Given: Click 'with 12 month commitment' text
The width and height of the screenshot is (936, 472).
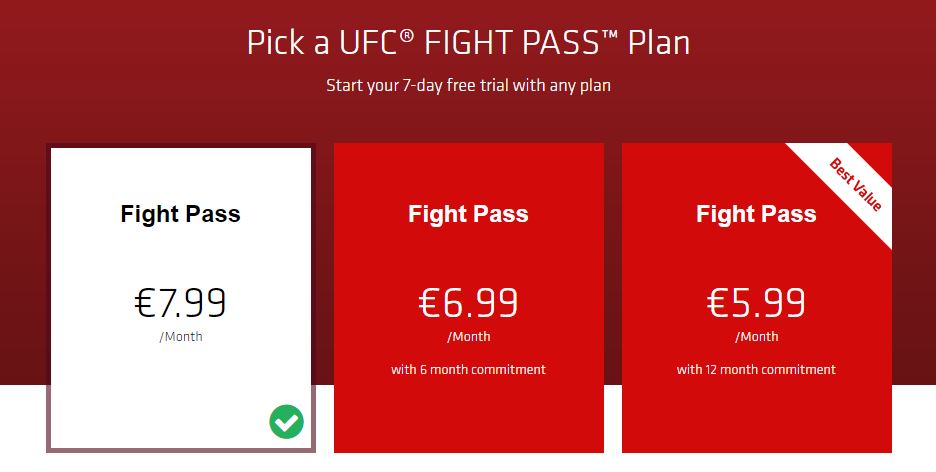Looking at the screenshot, I should tap(756, 369).
